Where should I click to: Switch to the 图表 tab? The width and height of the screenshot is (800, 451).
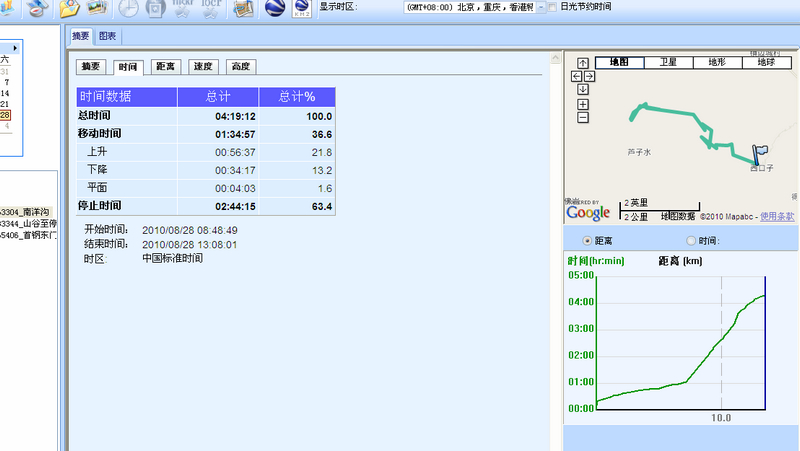point(107,36)
